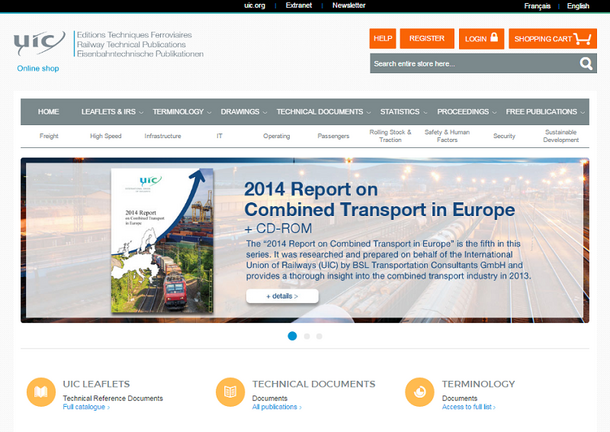Open the Full catalogue link
The image size is (610, 432).
[x=86, y=407]
